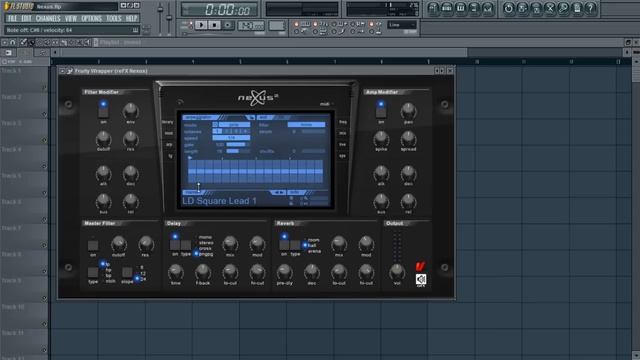Click the Amp Modifier spread knob
Screen dimensions: 640x360
click(x=408, y=139)
